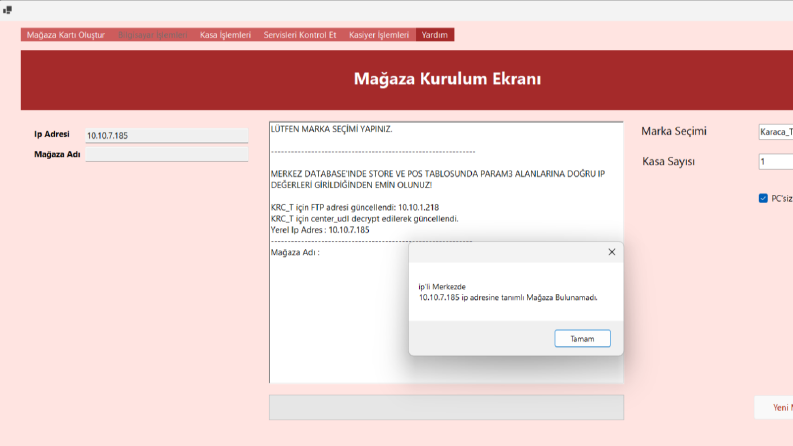This screenshot has width=793, height=446.
Task: Click the 'Mağaza Kurulum Ekranı' header title
Action: [x=447, y=79]
